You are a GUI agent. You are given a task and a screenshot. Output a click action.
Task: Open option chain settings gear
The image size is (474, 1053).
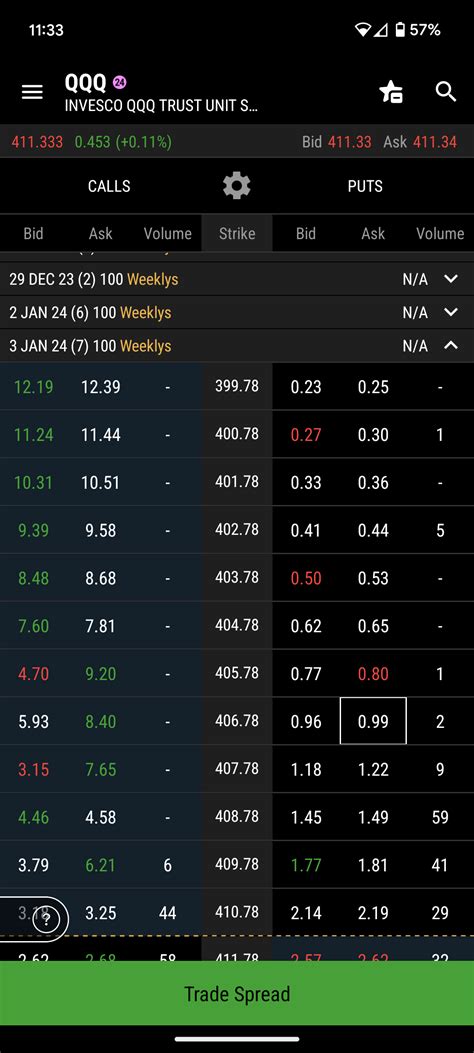237,185
